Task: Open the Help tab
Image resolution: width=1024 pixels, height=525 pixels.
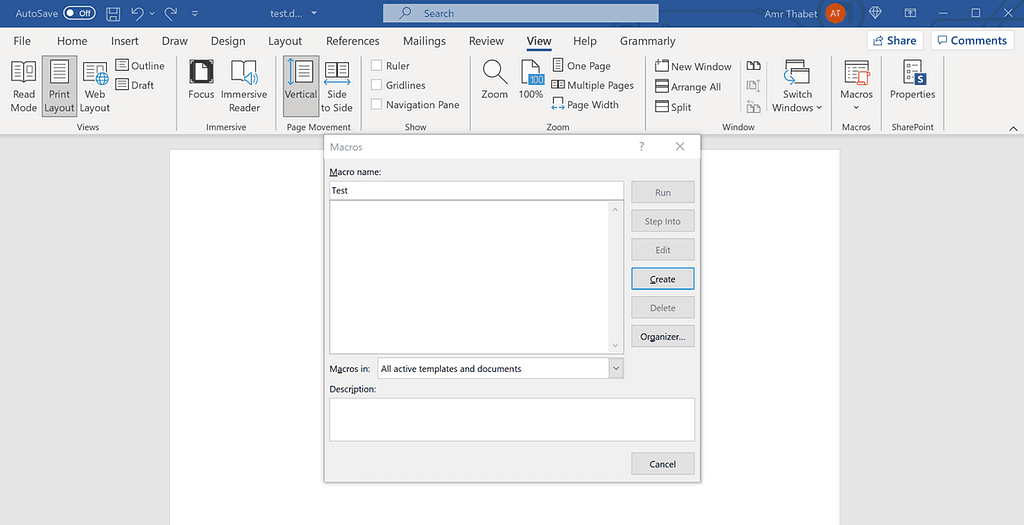Action: 584,40
